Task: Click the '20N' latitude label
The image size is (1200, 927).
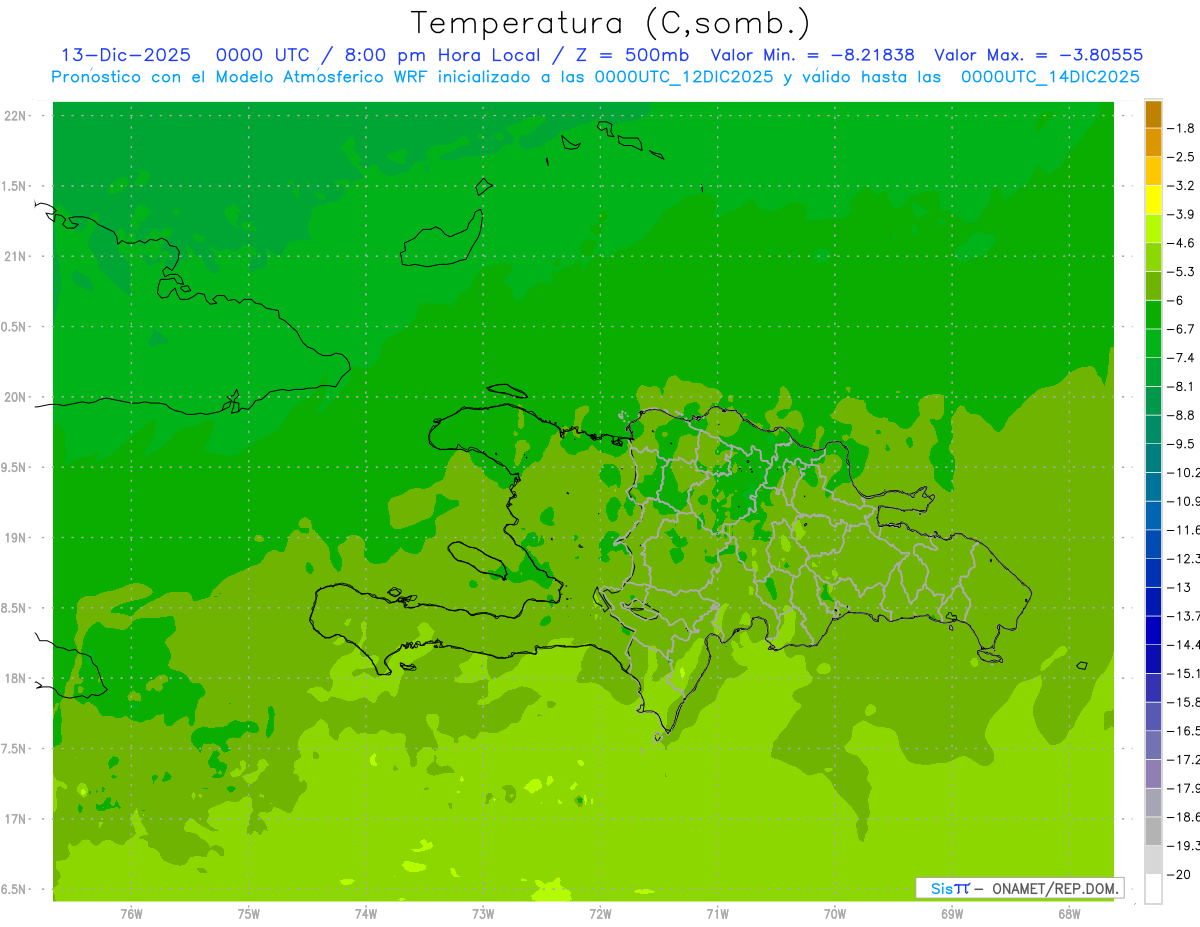Action: click(16, 397)
